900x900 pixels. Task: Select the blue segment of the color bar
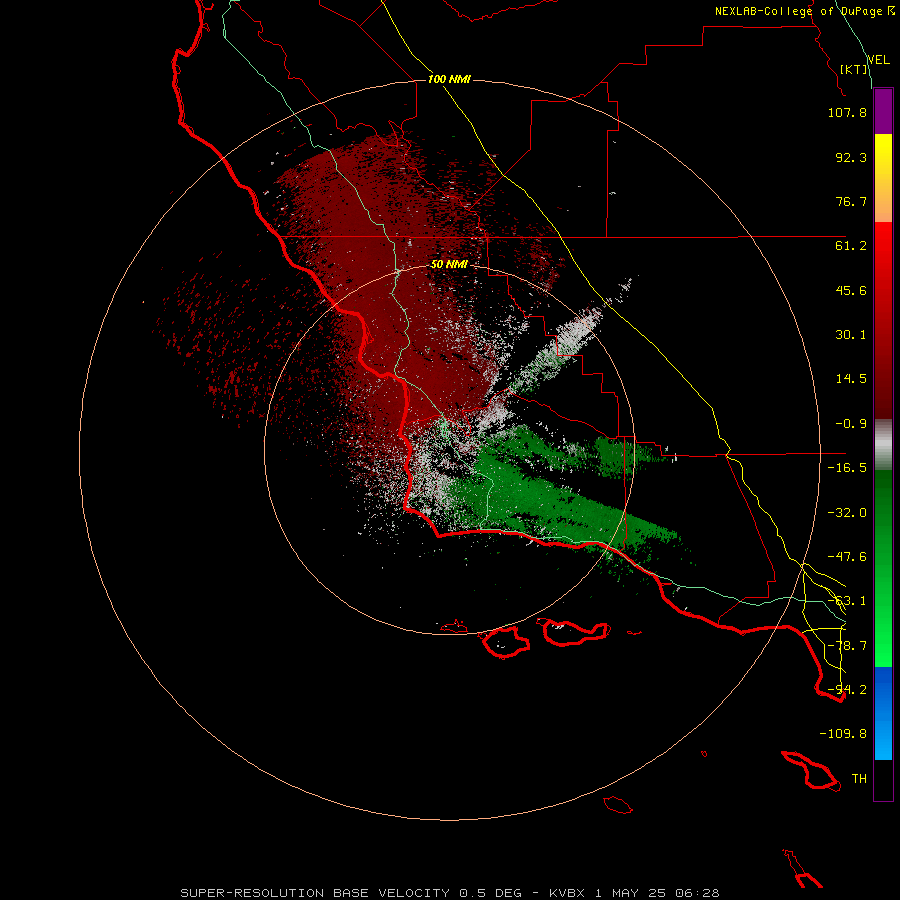point(883,713)
